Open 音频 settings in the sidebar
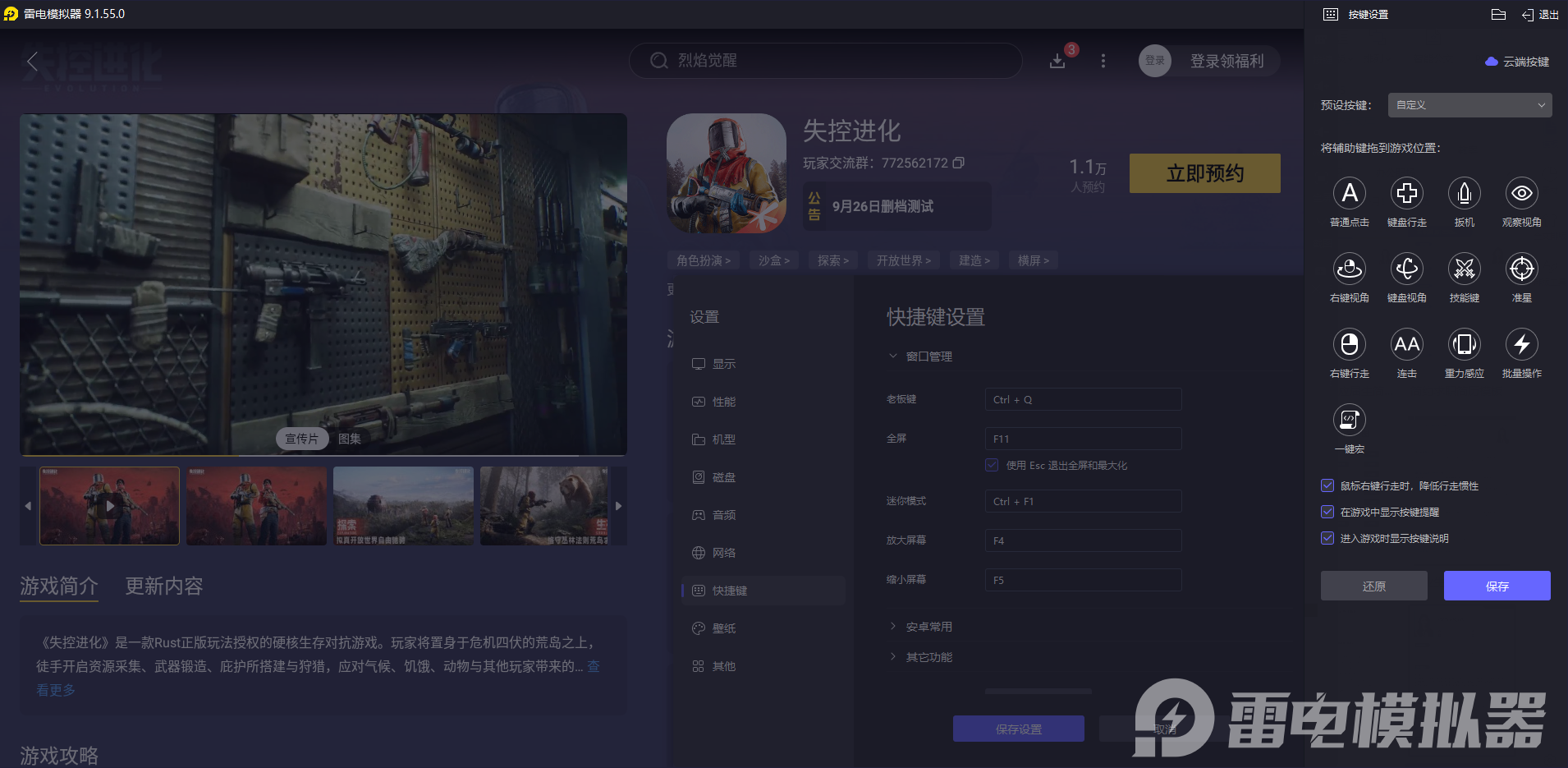Screen dimensions: 1568x768 pos(724,515)
